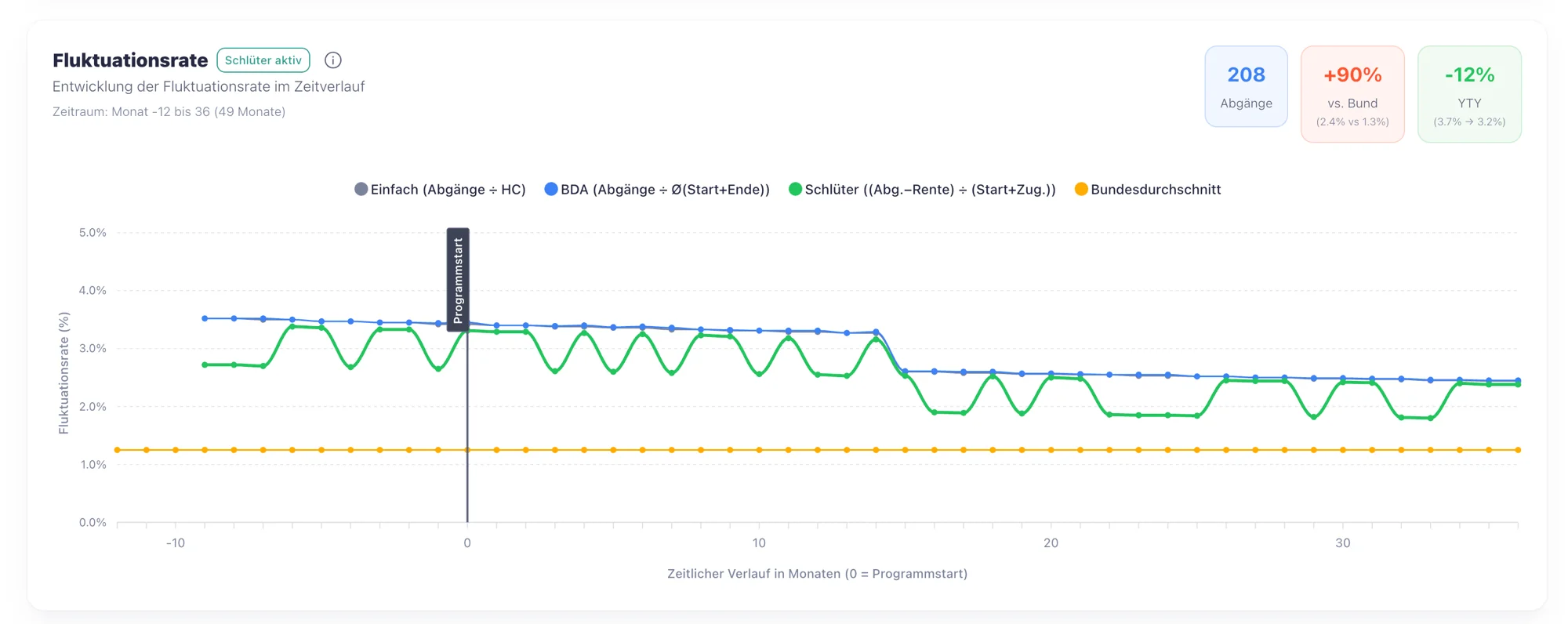Click the x-axis tick label 30
The height and width of the screenshot is (624, 1568).
click(1342, 542)
